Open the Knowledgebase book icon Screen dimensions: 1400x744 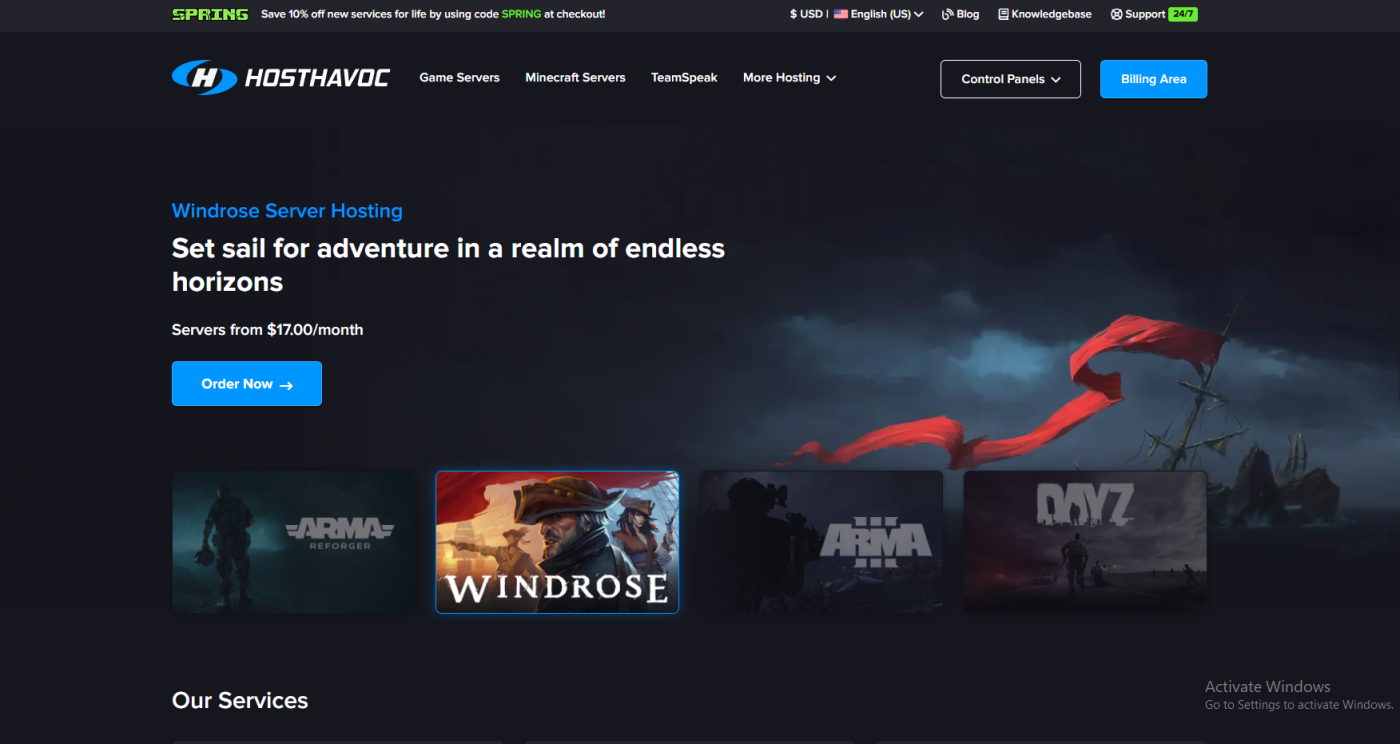(x=1003, y=14)
